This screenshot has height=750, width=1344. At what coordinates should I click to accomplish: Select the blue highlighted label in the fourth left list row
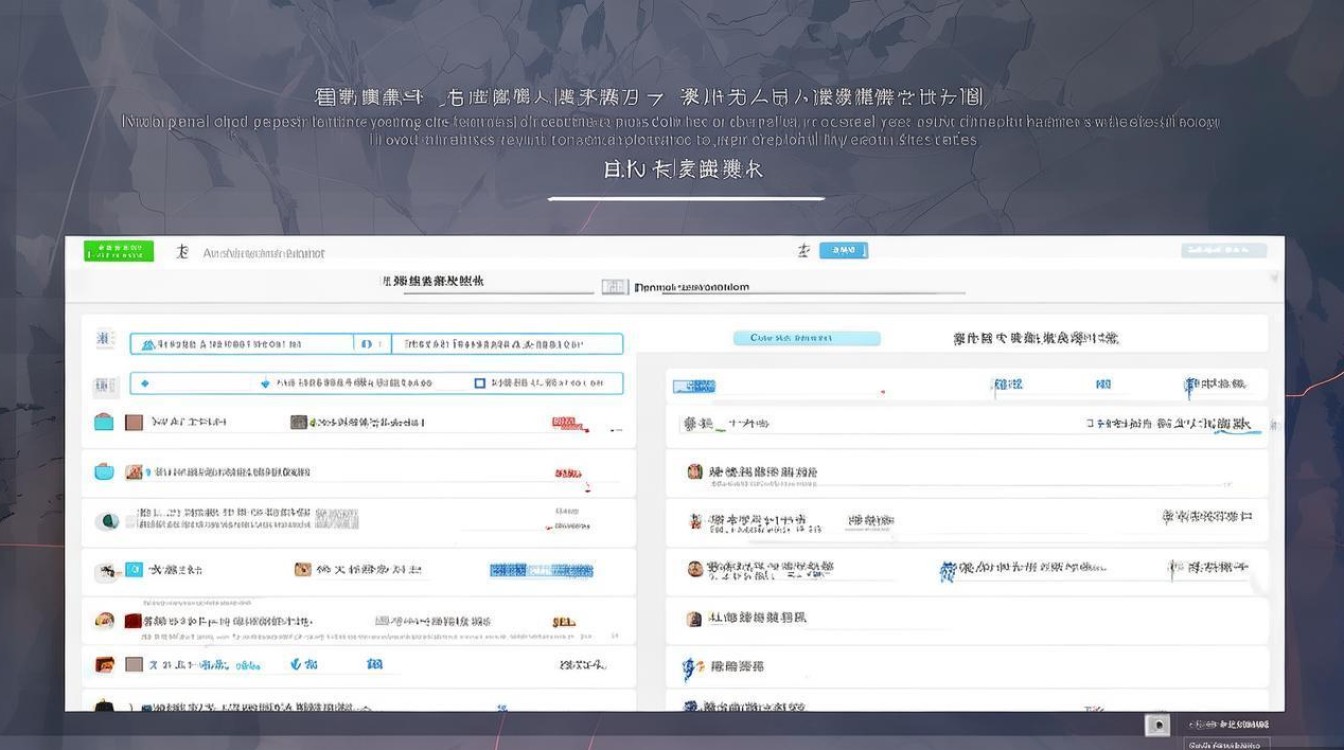pos(541,570)
